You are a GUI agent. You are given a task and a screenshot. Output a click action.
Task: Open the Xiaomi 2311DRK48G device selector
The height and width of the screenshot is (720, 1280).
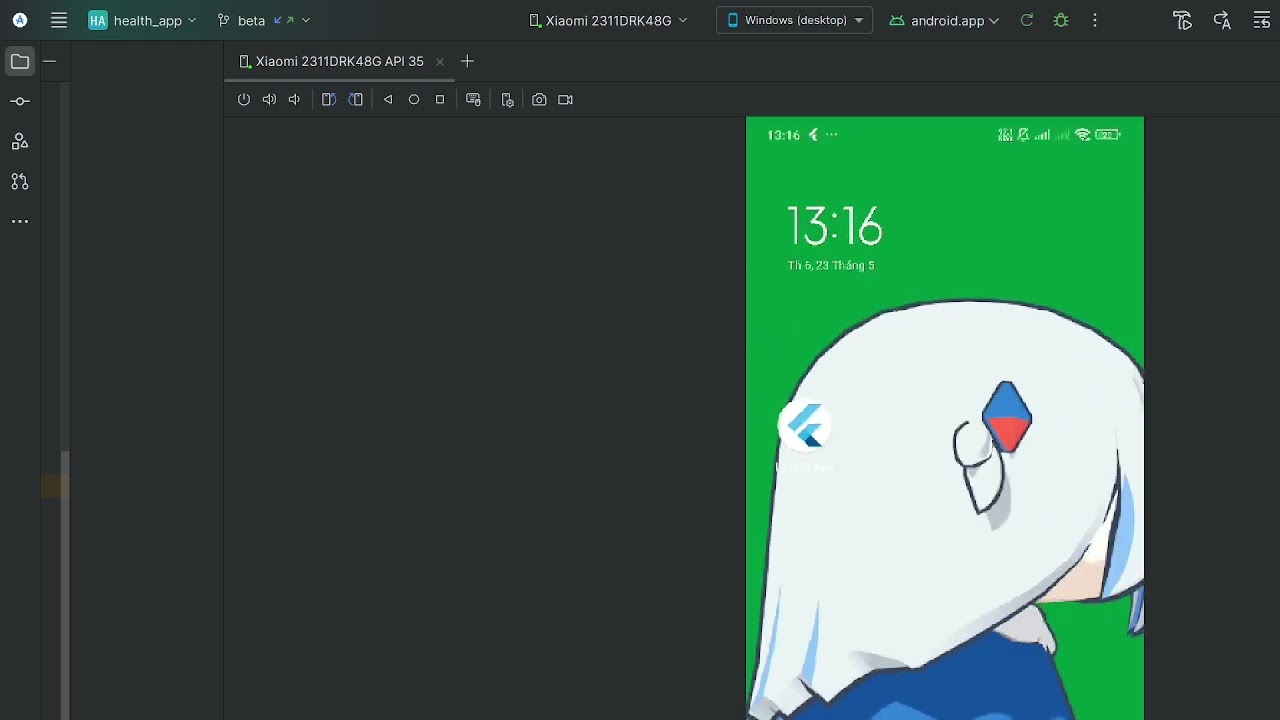point(608,20)
